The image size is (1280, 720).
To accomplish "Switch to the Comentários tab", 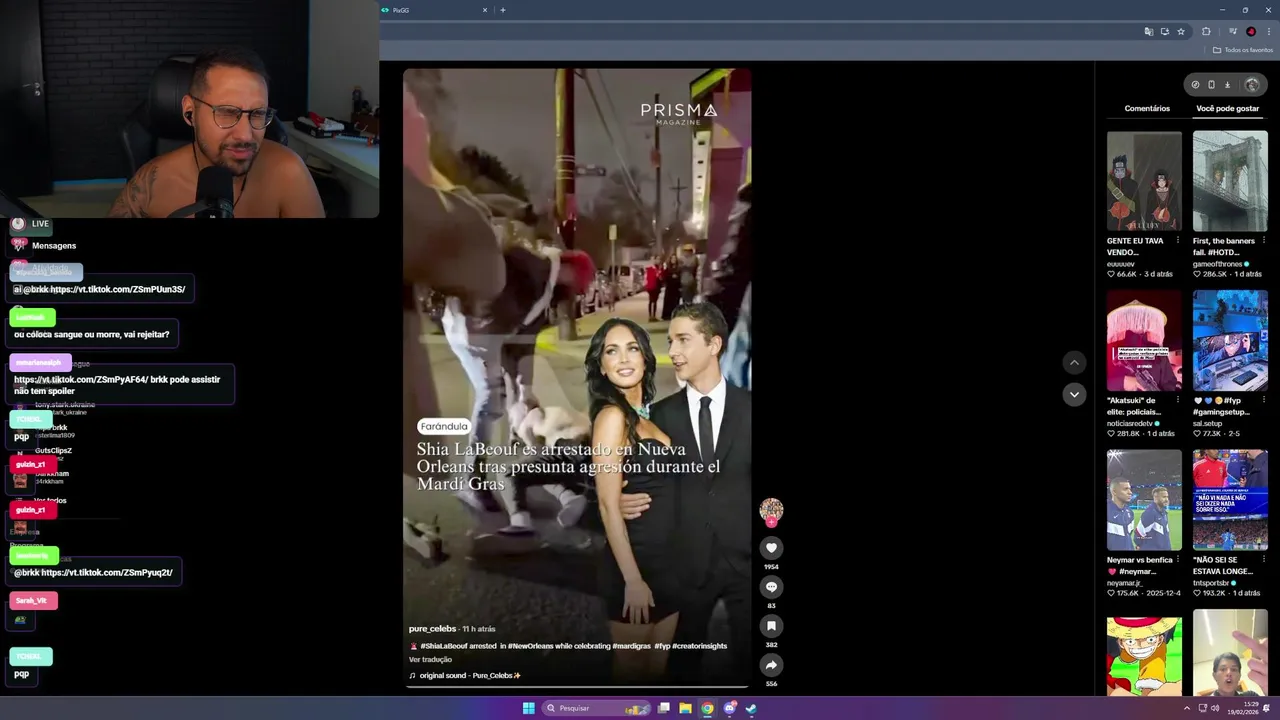I will point(1147,108).
